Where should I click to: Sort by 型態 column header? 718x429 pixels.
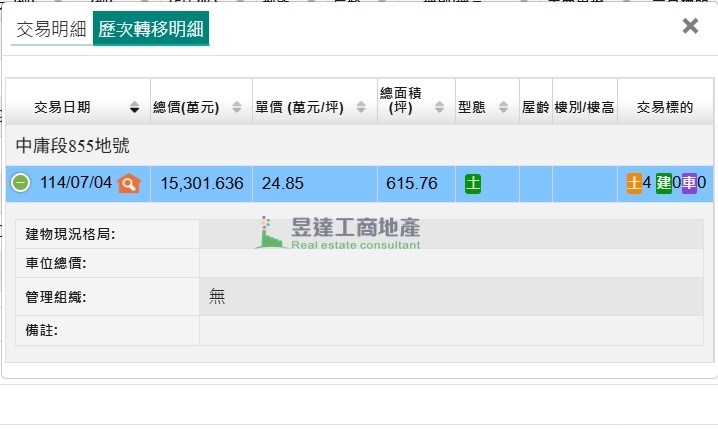(487, 107)
